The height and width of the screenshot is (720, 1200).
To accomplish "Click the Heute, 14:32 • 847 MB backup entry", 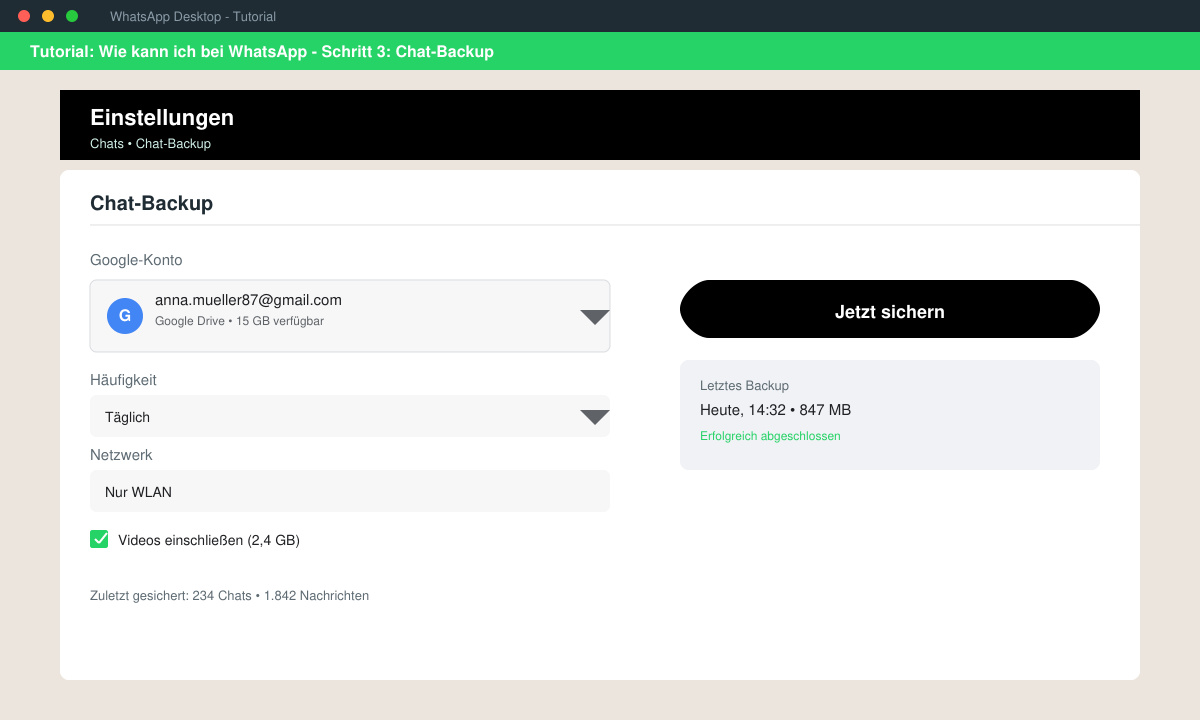I will click(x=775, y=410).
